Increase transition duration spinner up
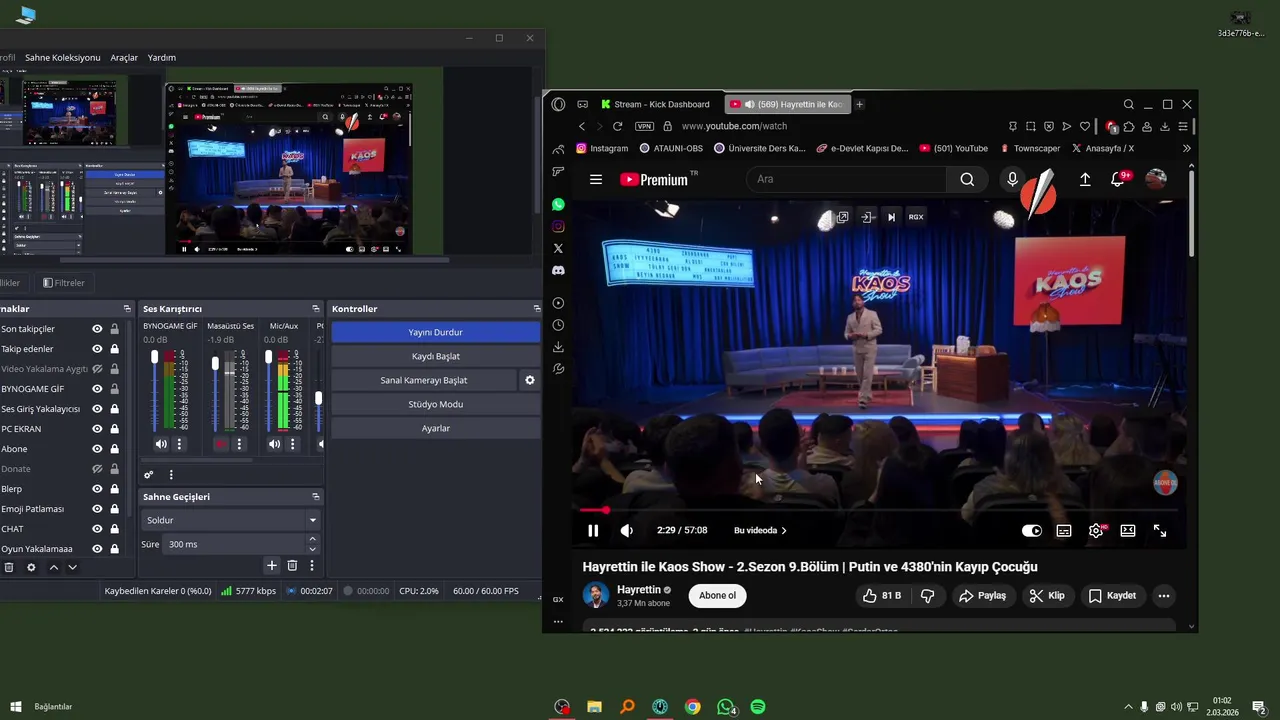Image resolution: width=1280 pixels, height=720 pixels. pos(312,540)
